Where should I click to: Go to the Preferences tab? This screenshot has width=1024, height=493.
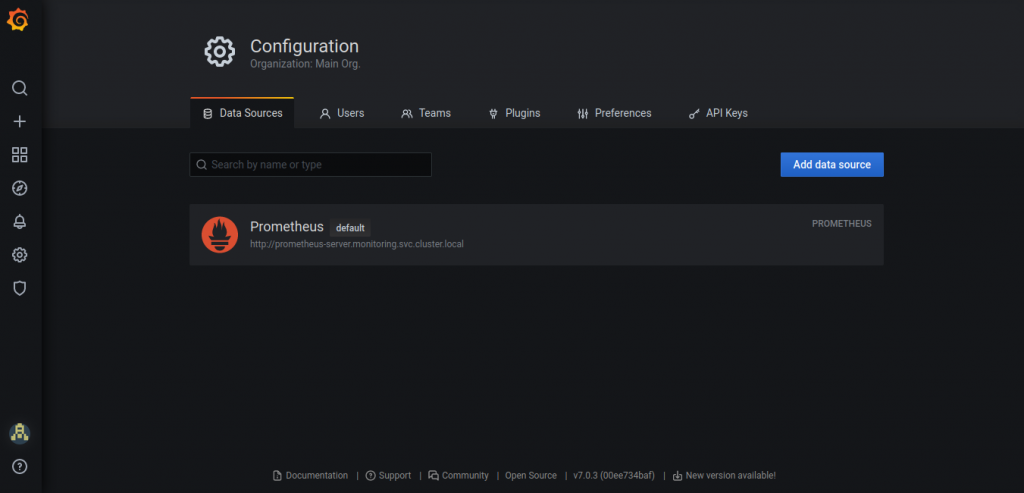613,113
